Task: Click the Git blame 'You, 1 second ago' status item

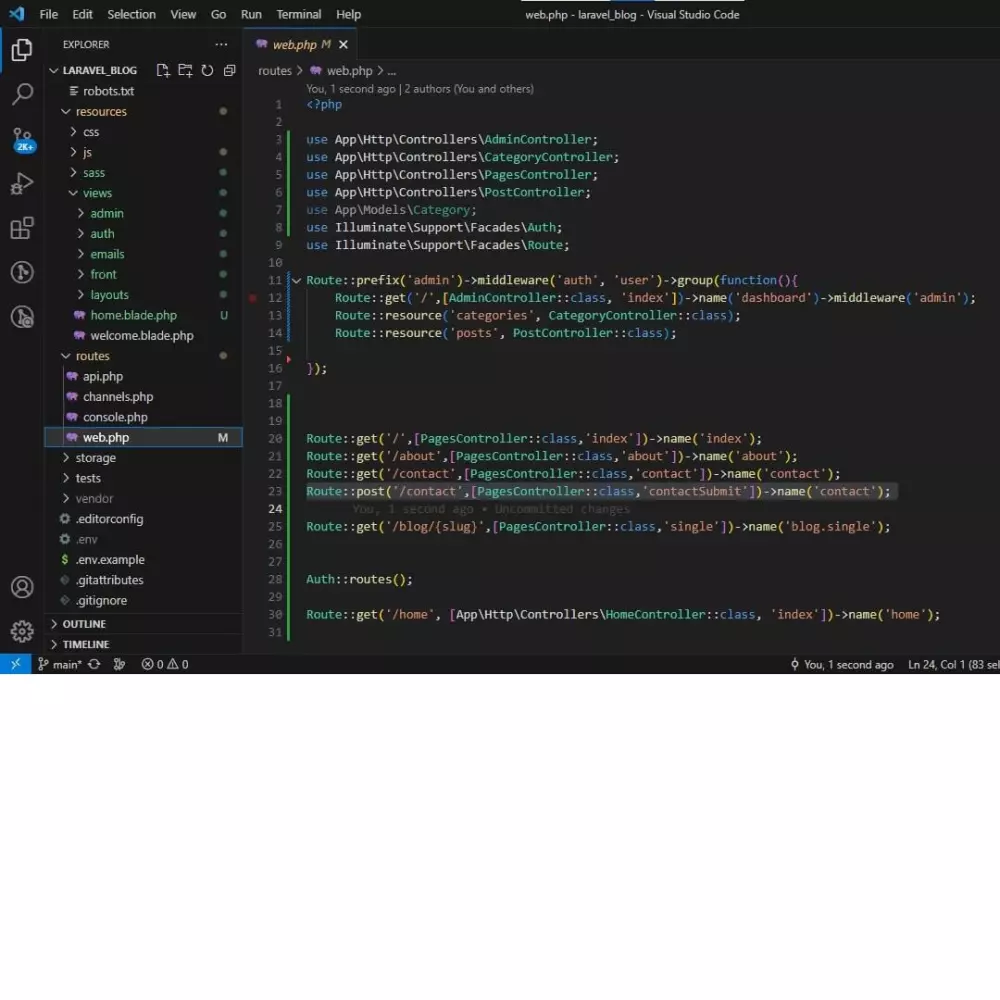Action: [x=842, y=664]
